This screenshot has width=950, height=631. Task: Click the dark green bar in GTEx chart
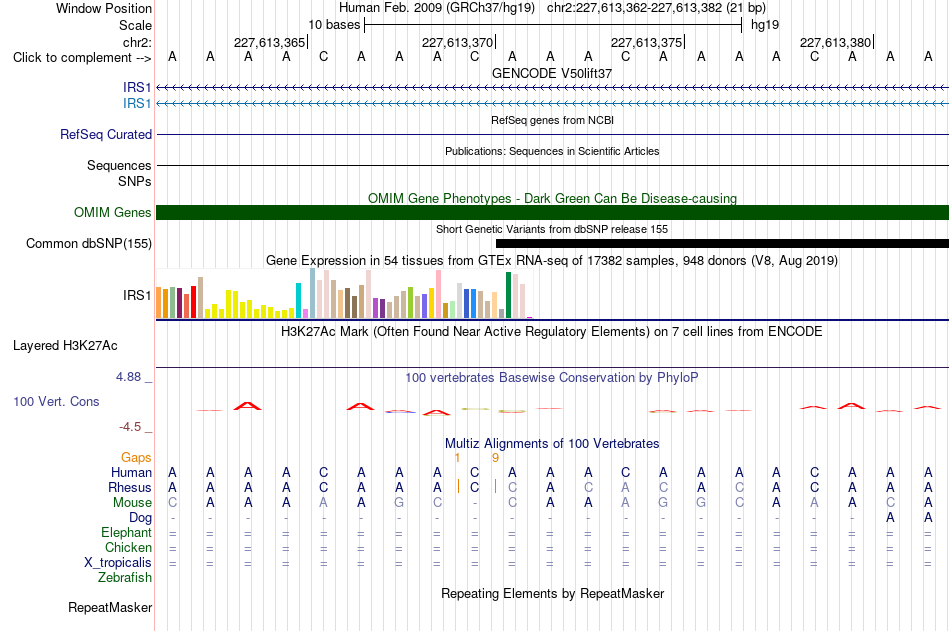tap(508, 295)
